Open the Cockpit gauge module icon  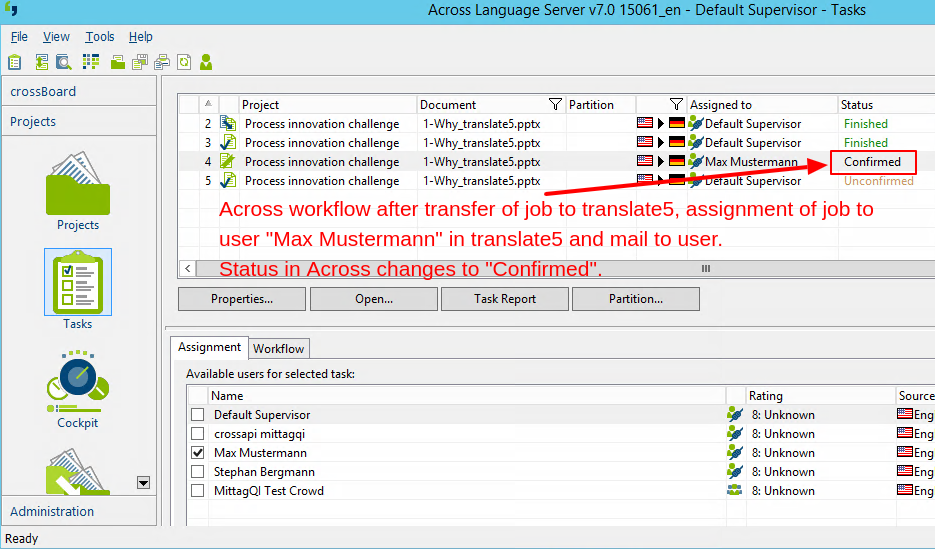tap(78, 381)
